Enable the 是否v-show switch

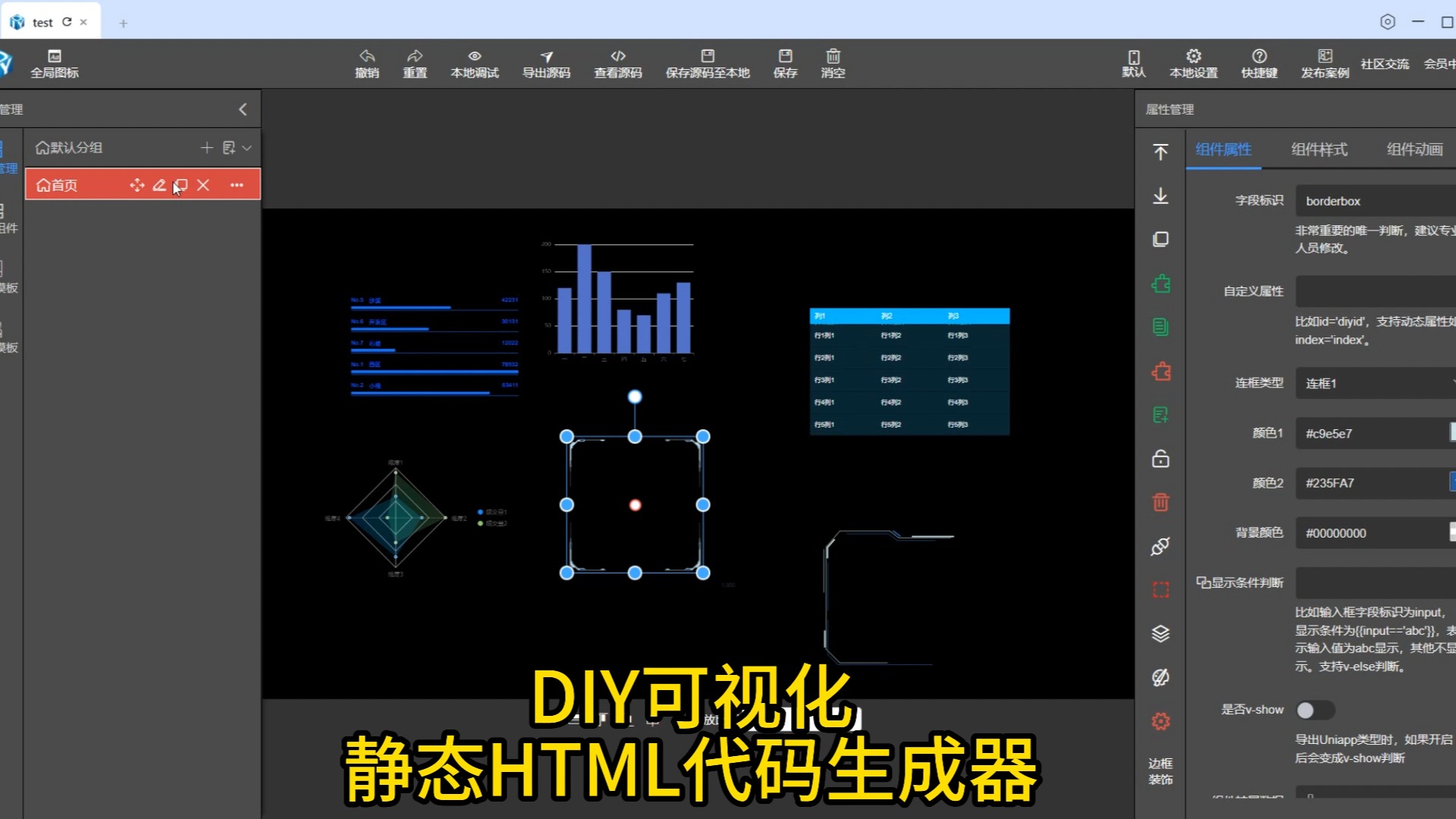1315,710
